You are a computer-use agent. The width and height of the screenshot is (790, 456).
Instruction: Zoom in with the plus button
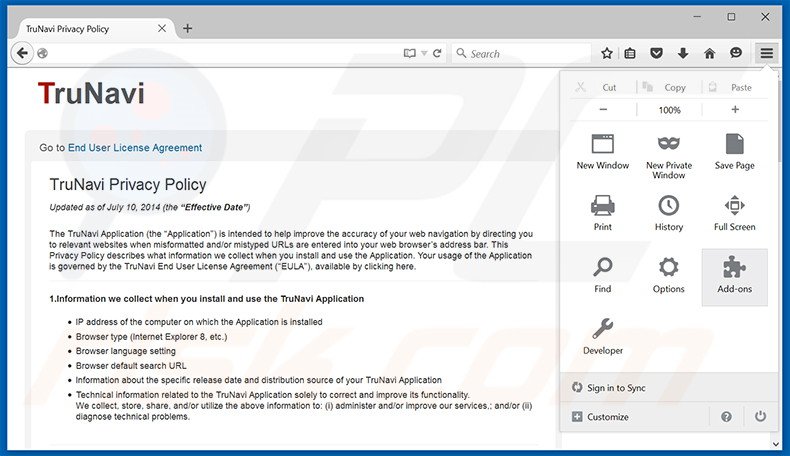[735, 109]
